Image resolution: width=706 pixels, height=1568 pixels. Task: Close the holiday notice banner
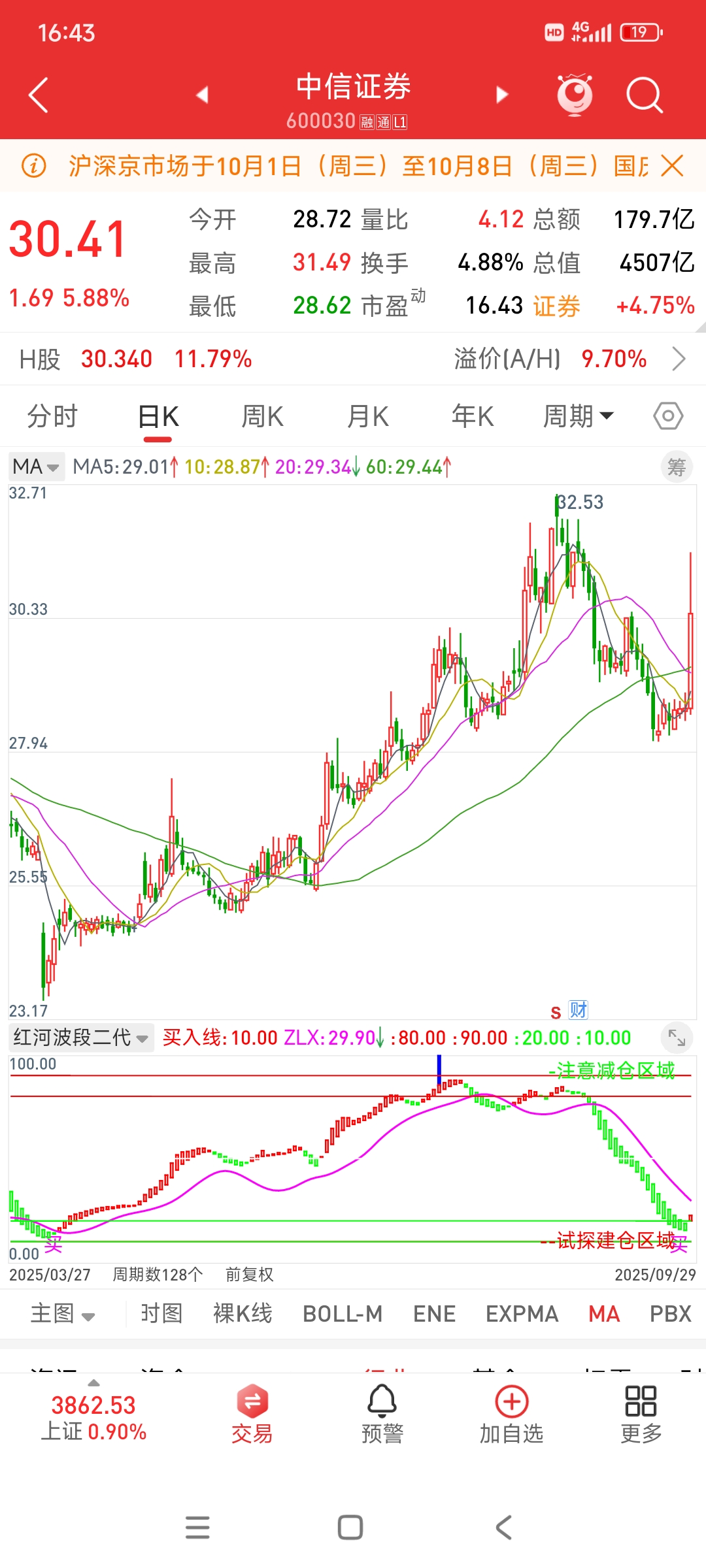pyautogui.click(x=671, y=166)
